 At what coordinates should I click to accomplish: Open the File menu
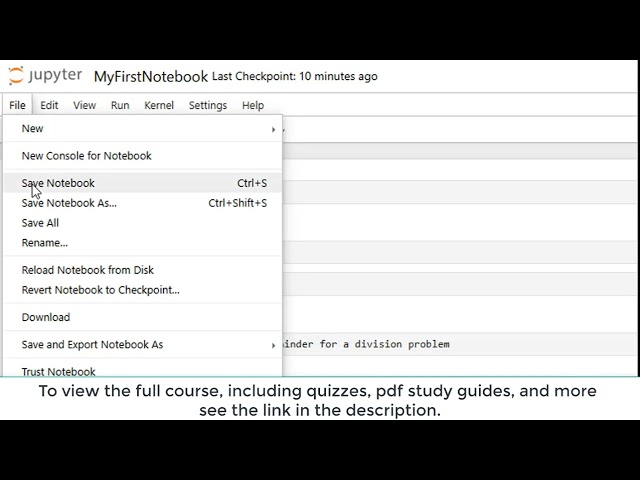click(x=17, y=105)
